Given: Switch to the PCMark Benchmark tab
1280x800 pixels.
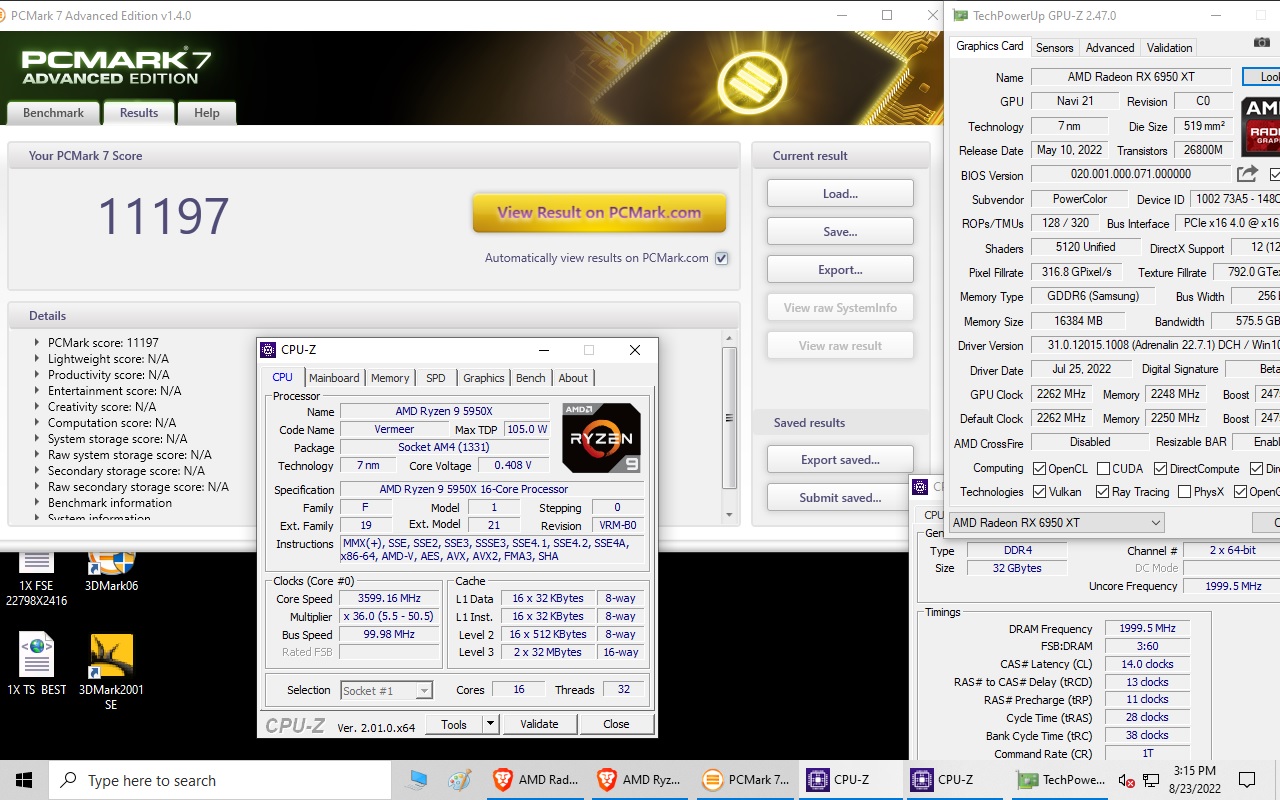Looking at the screenshot, I should pyautogui.click(x=53, y=113).
